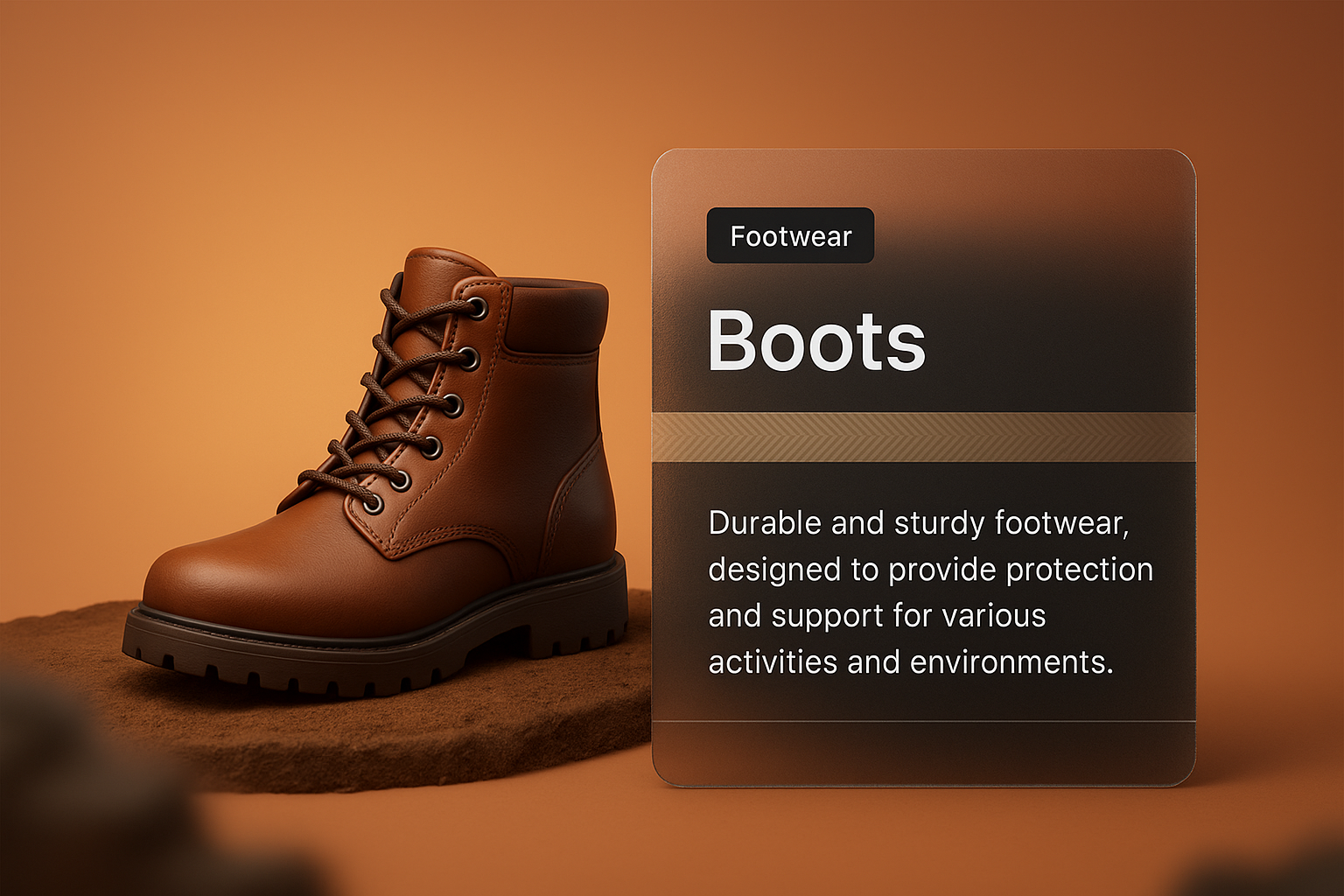Click the herringbone stripe band on card
1344x896 pixels.
(x=923, y=437)
